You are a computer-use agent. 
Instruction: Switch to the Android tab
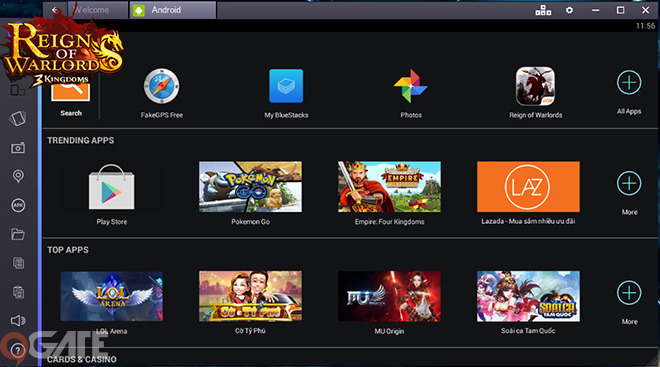tap(173, 10)
